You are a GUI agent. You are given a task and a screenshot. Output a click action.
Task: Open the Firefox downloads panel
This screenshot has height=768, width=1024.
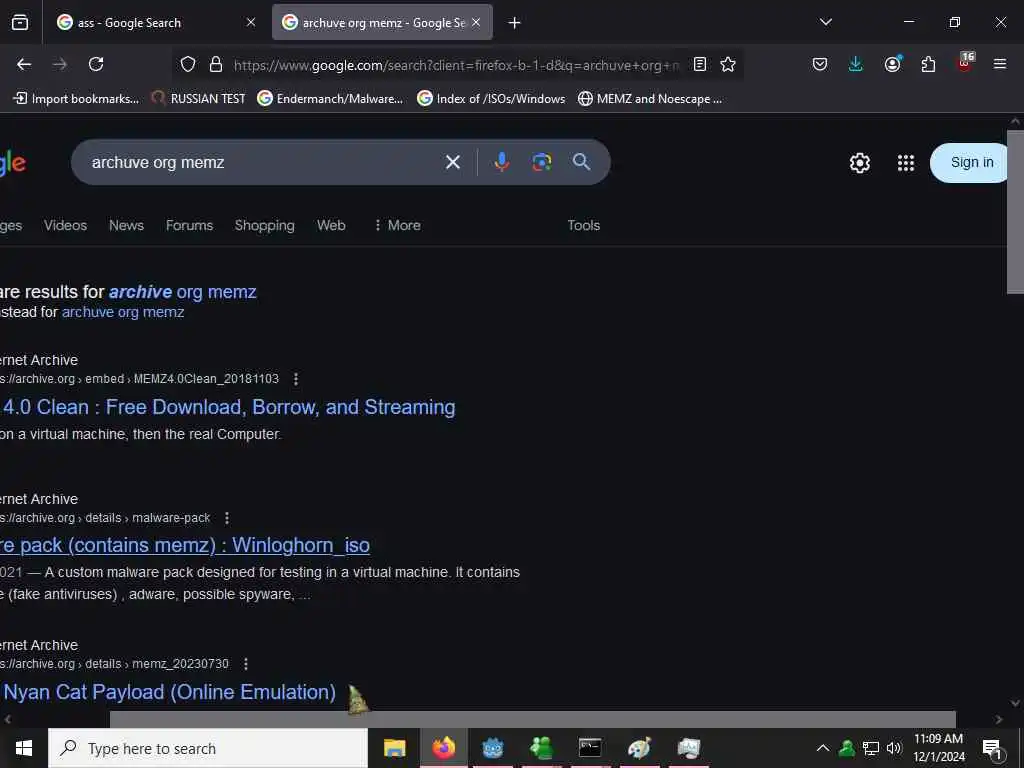[x=856, y=64]
